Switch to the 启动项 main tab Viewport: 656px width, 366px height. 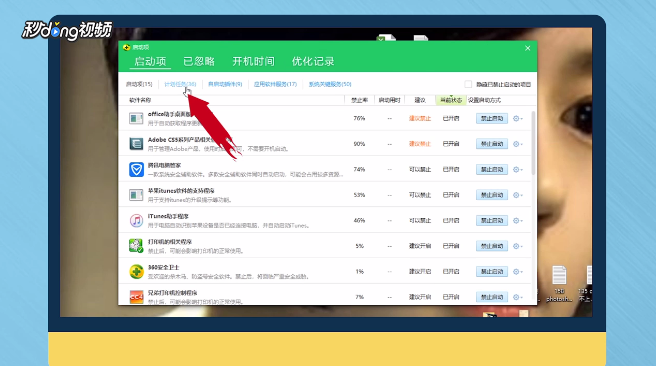tap(150, 61)
